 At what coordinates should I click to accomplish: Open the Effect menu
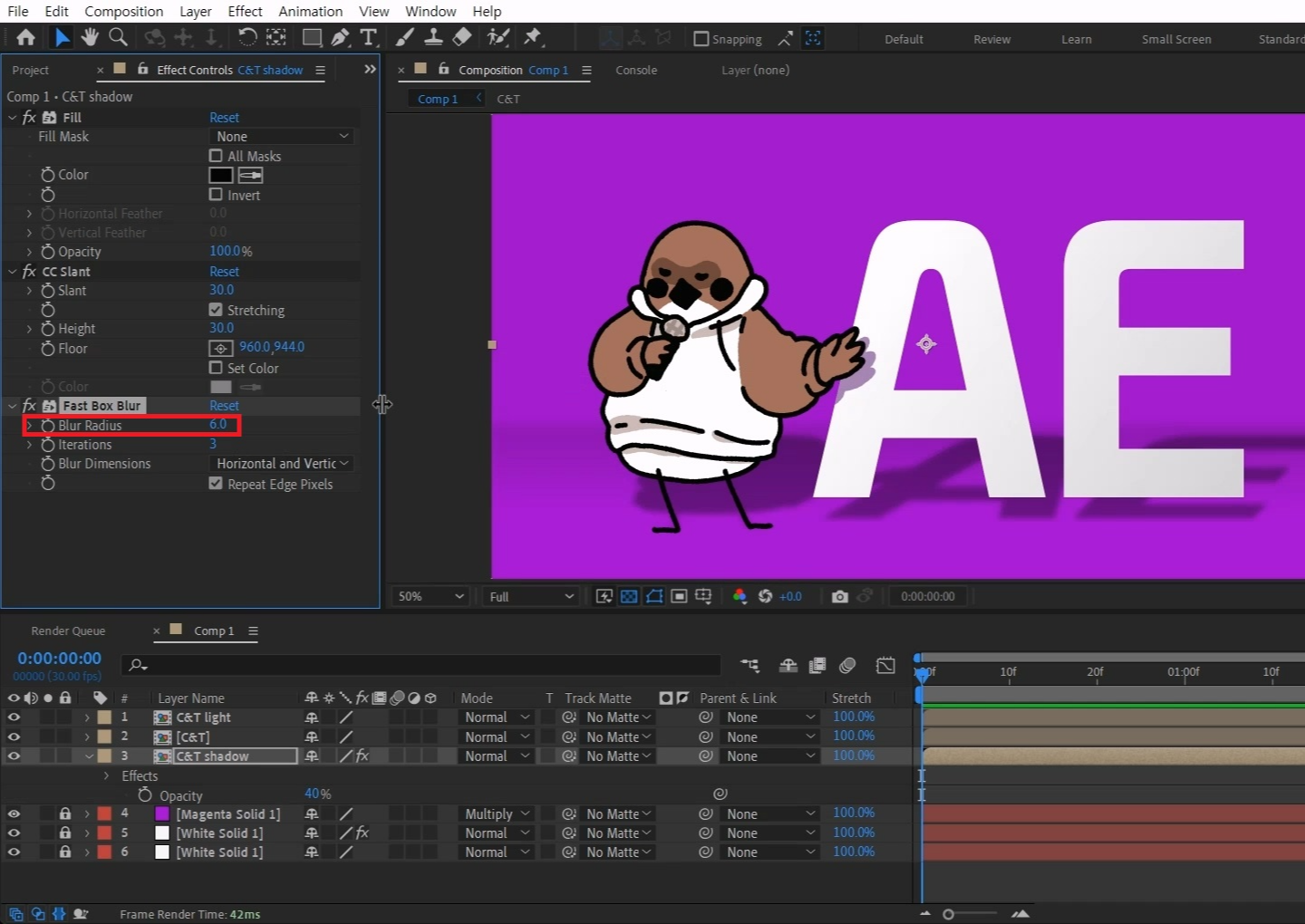(x=245, y=11)
